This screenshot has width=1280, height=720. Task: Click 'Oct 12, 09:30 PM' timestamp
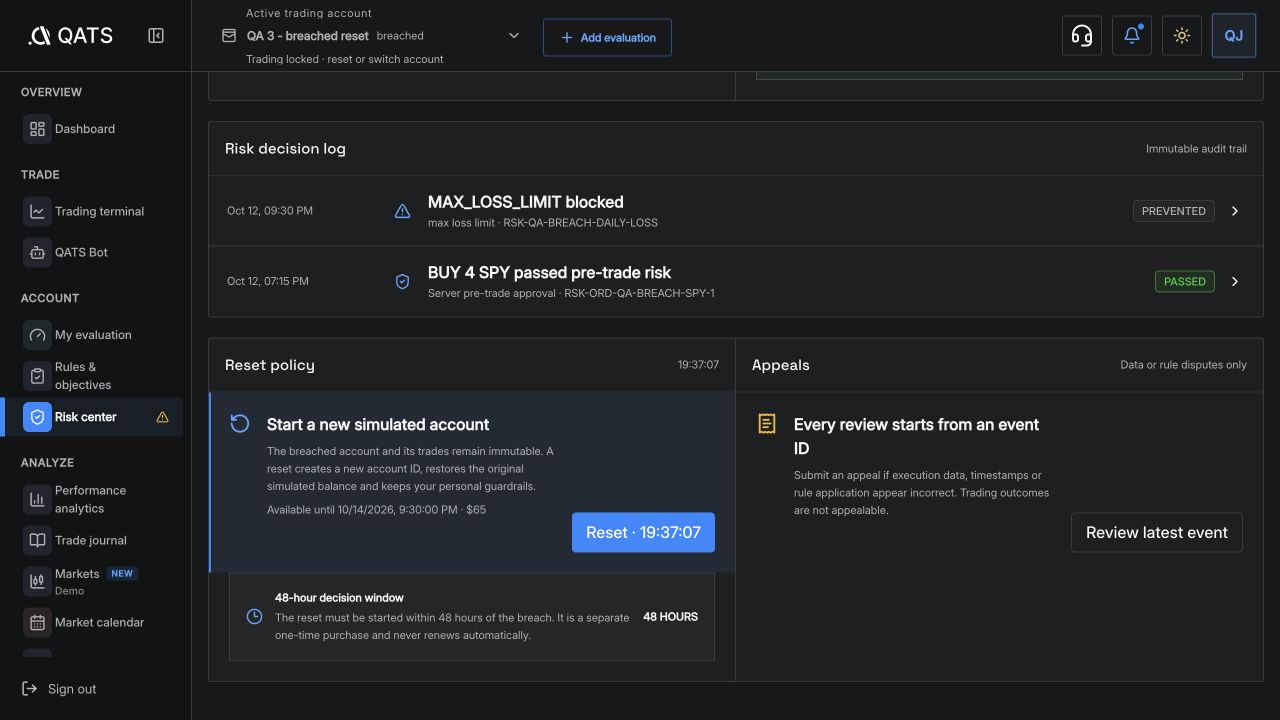pyautogui.click(x=270, y=211)
